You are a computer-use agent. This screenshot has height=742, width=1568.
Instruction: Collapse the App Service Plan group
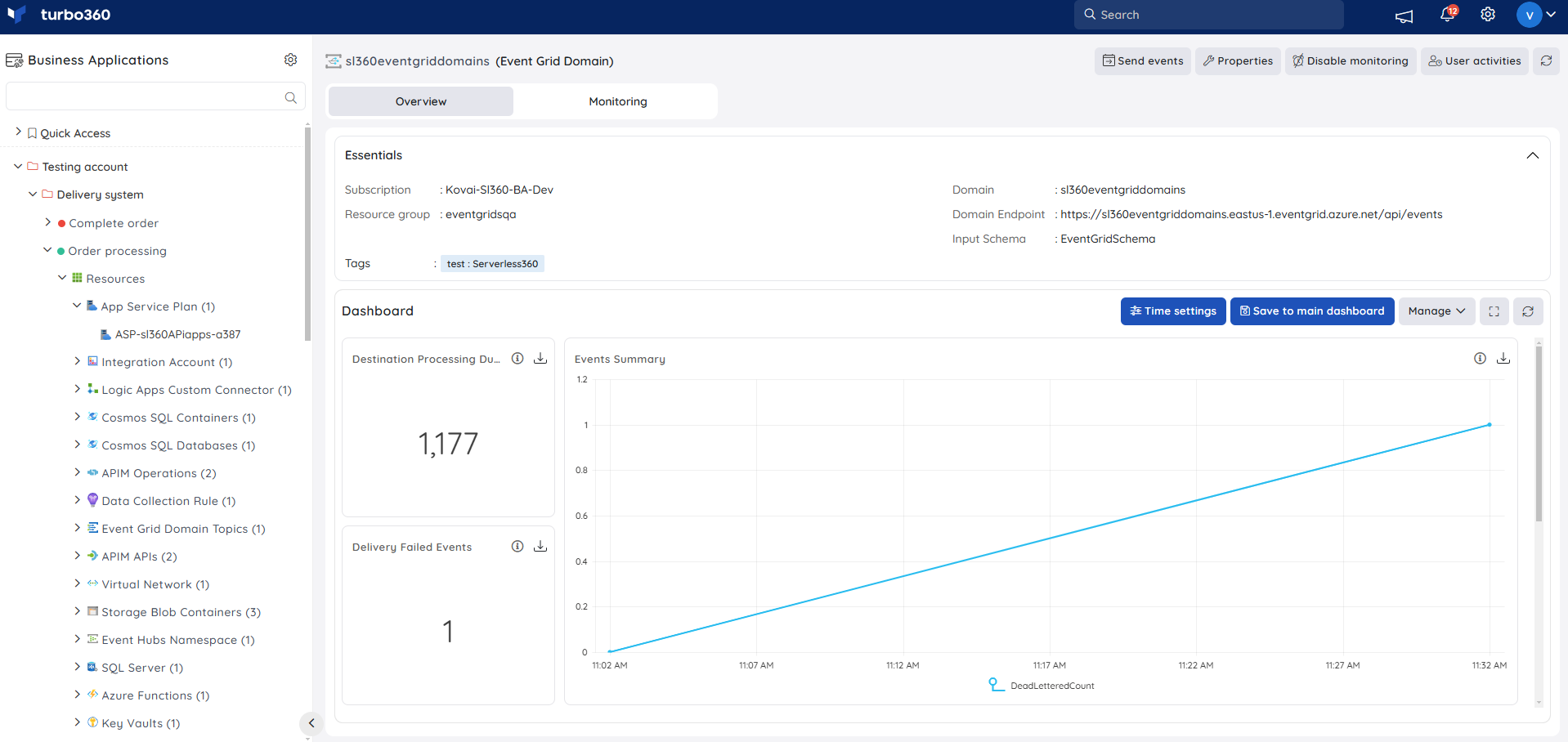[77, 306]
